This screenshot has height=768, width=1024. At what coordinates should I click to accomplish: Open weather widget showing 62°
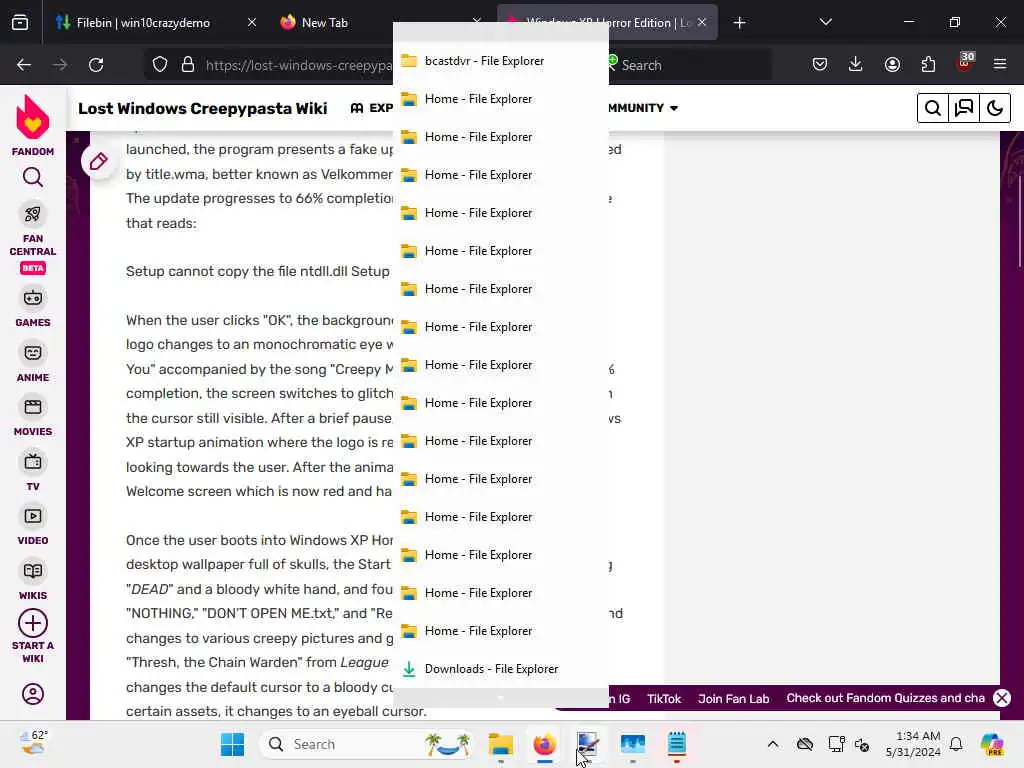pos(33,743)
